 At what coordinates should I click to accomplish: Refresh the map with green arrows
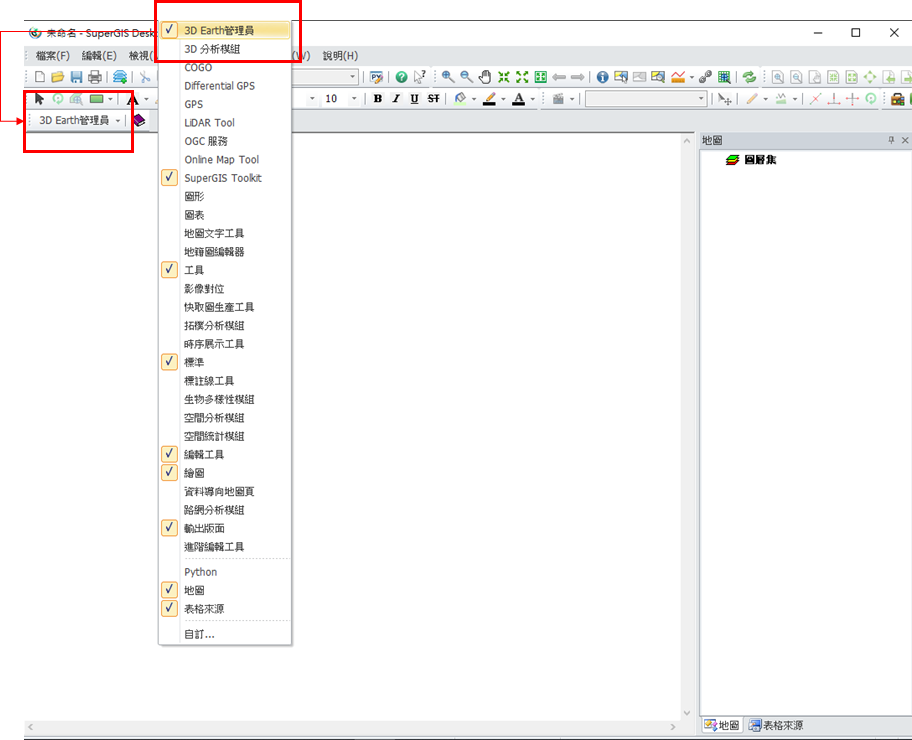click(749, 77)
